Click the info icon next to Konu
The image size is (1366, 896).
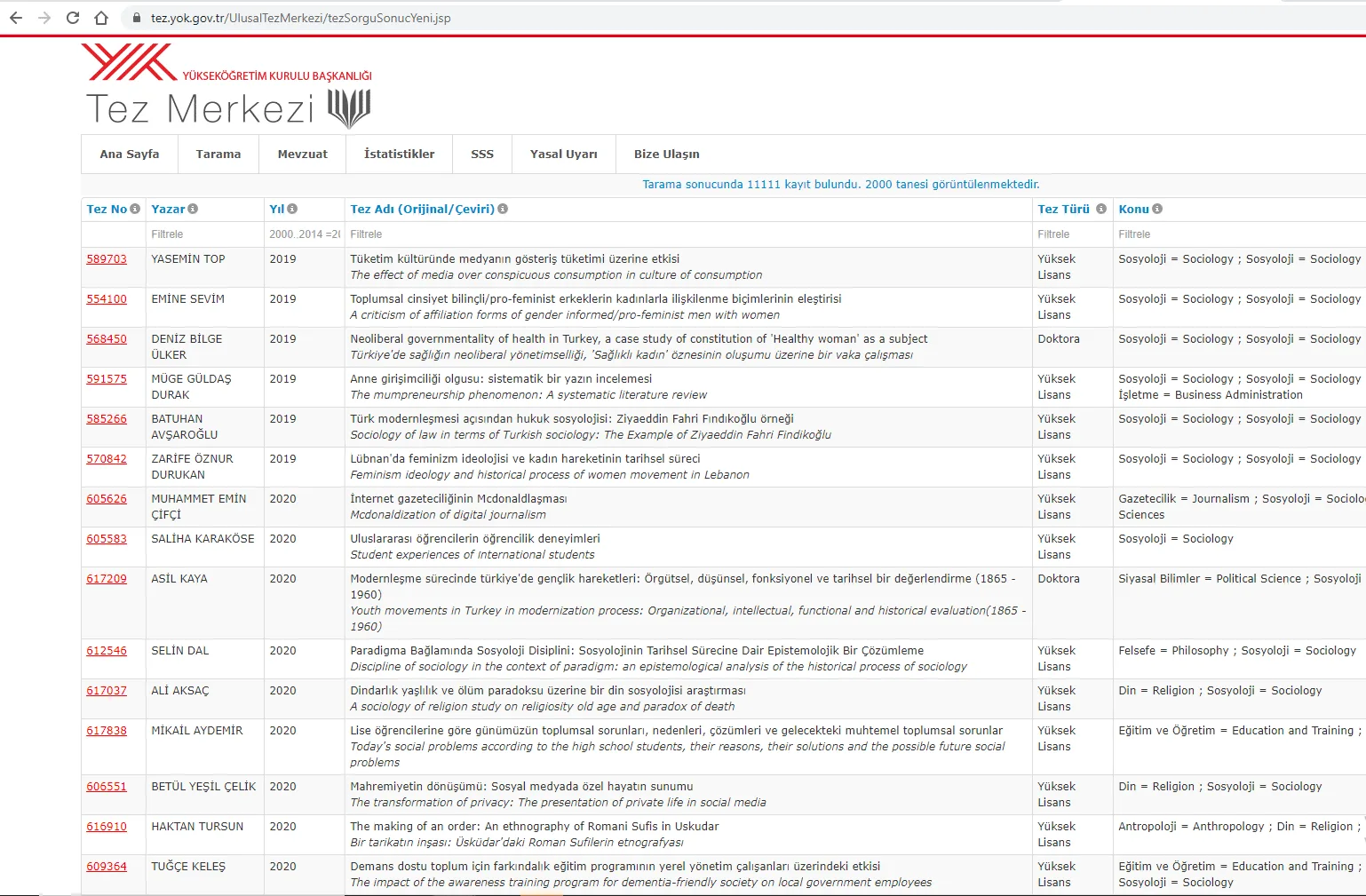pyautogui.click(x=1157, y=209)
